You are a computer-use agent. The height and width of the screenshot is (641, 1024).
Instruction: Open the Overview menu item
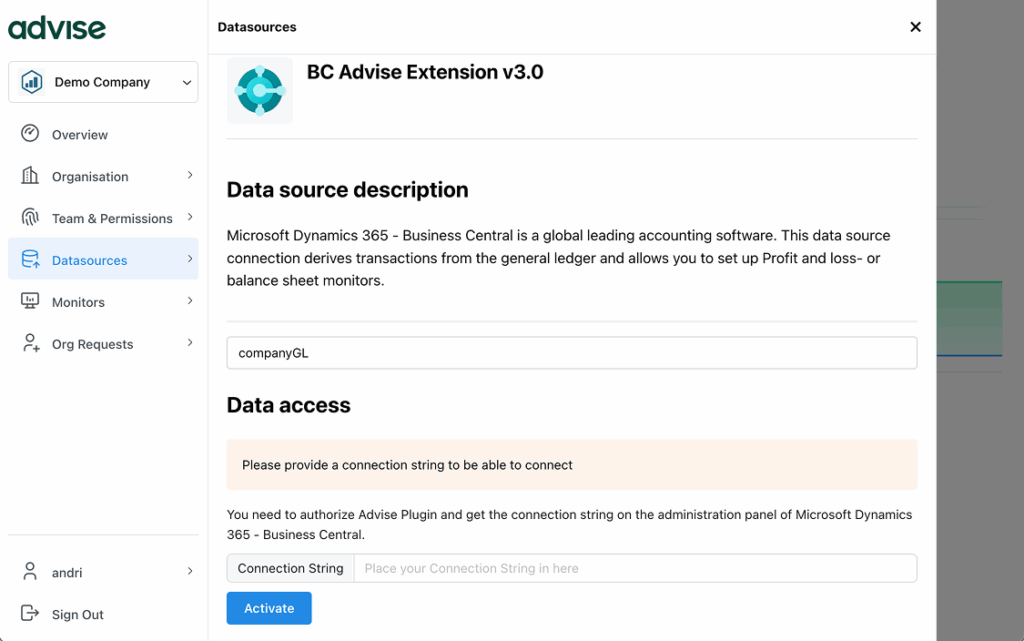tap(80, 135)
